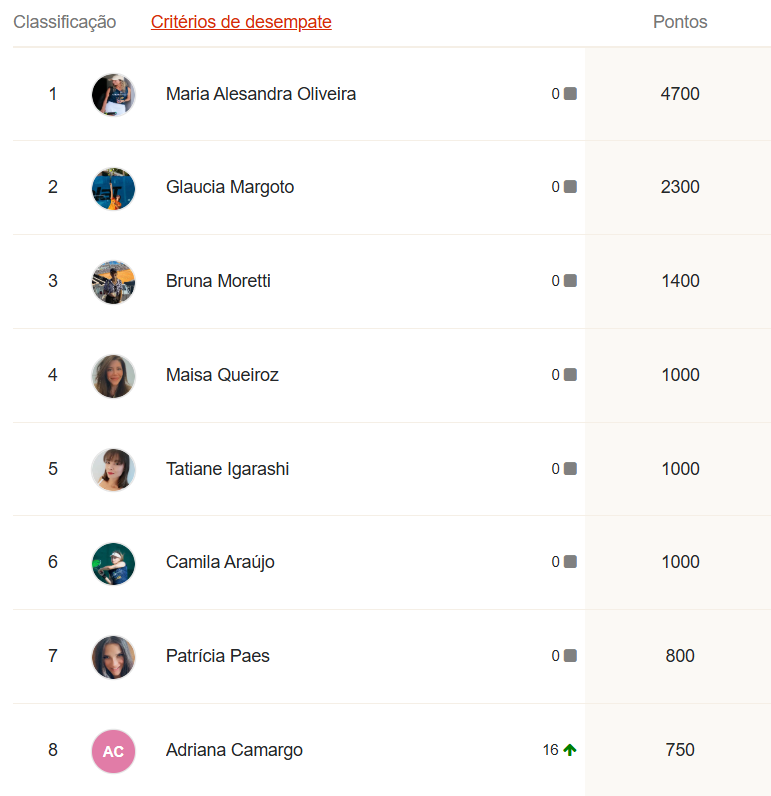This screenshot has height=796, width=771.
Task: Click Patrícia Paes's profile photo
Action: coord(113,657)
